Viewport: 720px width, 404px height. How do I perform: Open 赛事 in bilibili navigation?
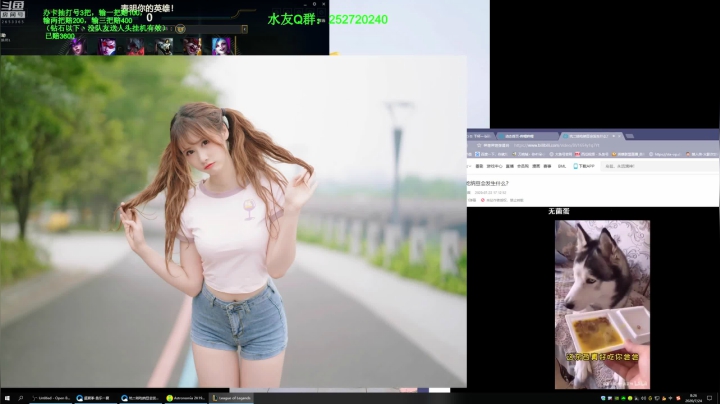[547, 166]
